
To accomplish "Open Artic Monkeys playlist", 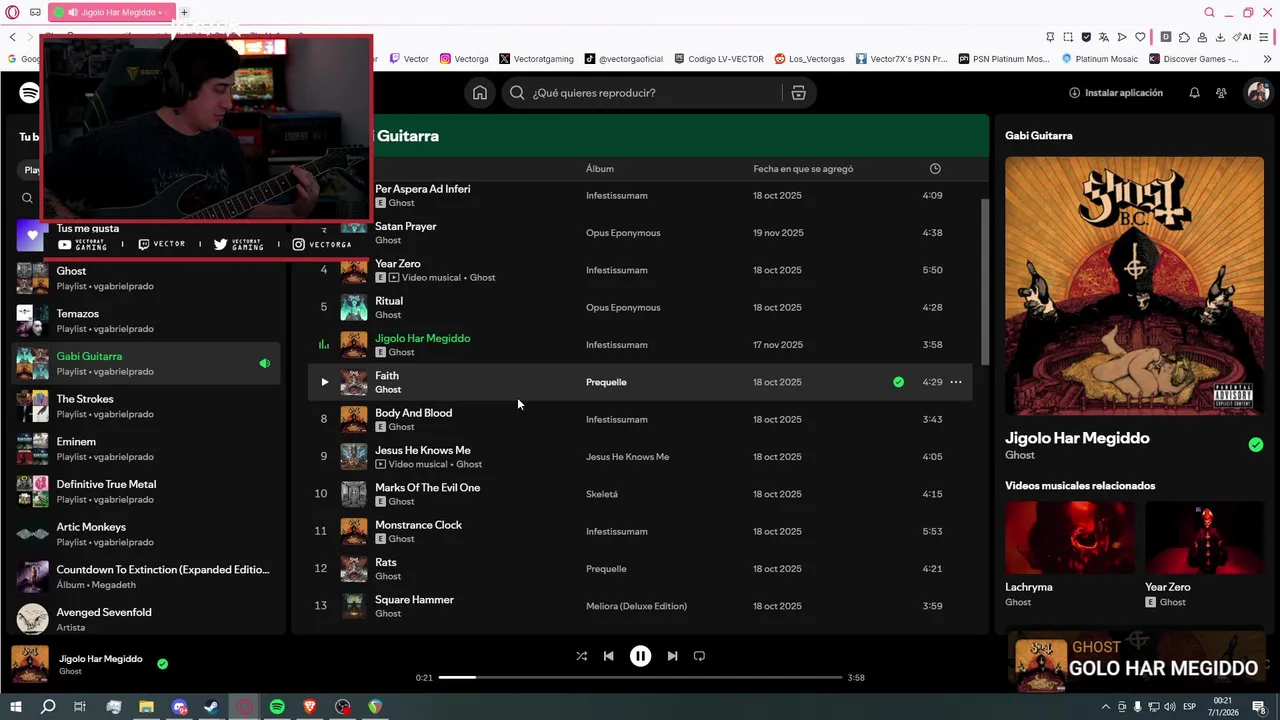I will pos(147,534).
